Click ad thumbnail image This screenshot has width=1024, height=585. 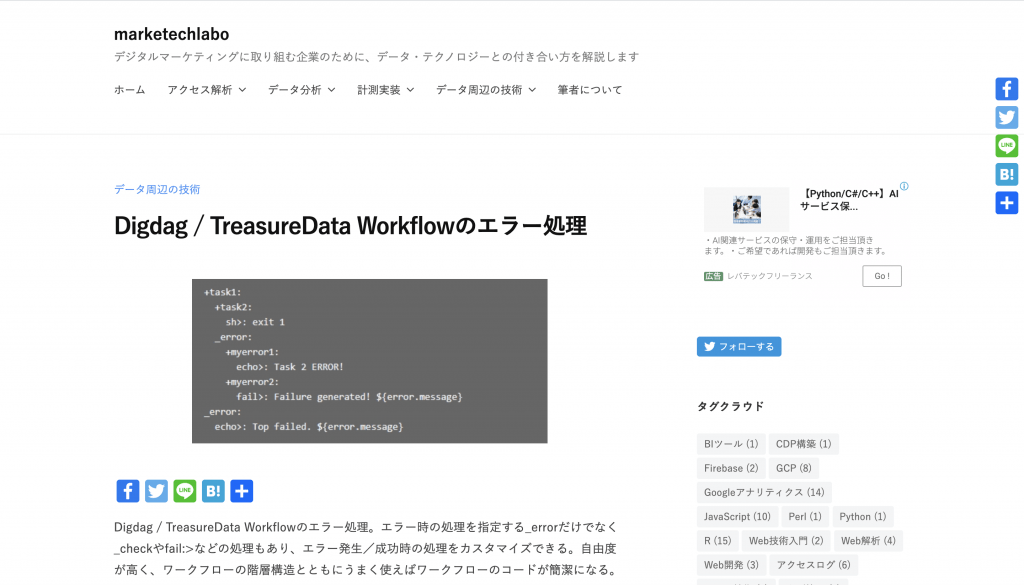coord(746,210)
